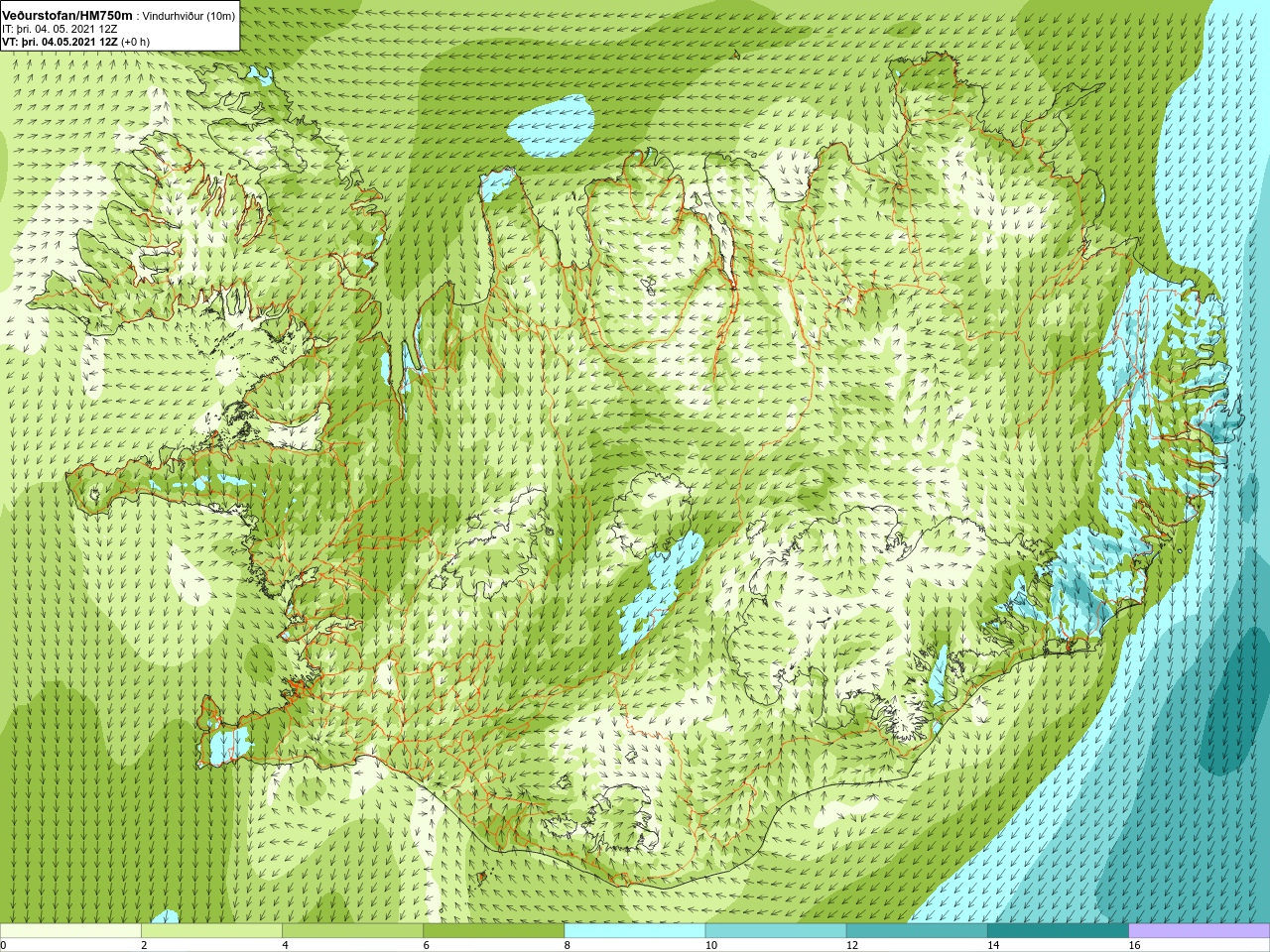Click the legend value label 6

pos(427,945)
